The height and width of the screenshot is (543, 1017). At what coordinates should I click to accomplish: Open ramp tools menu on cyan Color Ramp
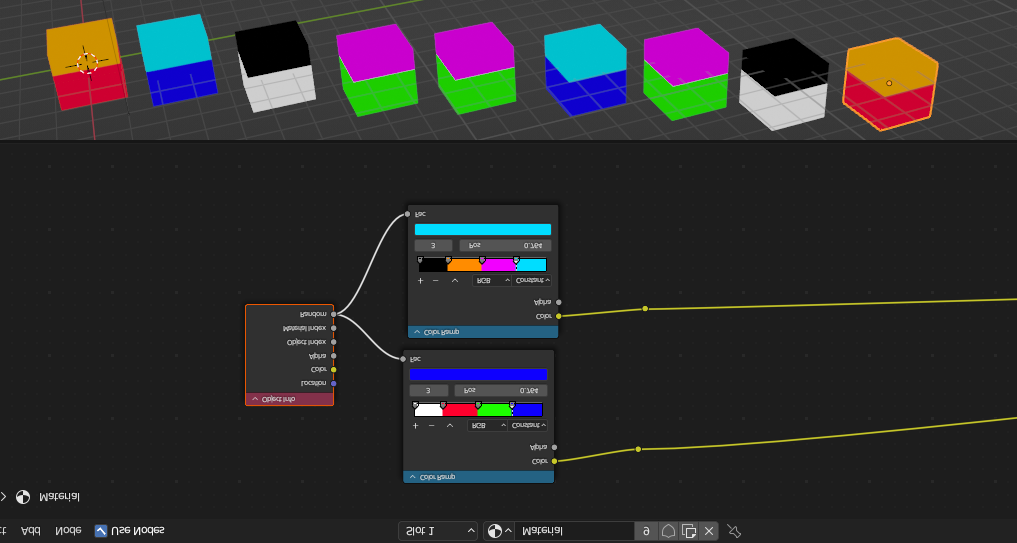click(x=455, y=281)
